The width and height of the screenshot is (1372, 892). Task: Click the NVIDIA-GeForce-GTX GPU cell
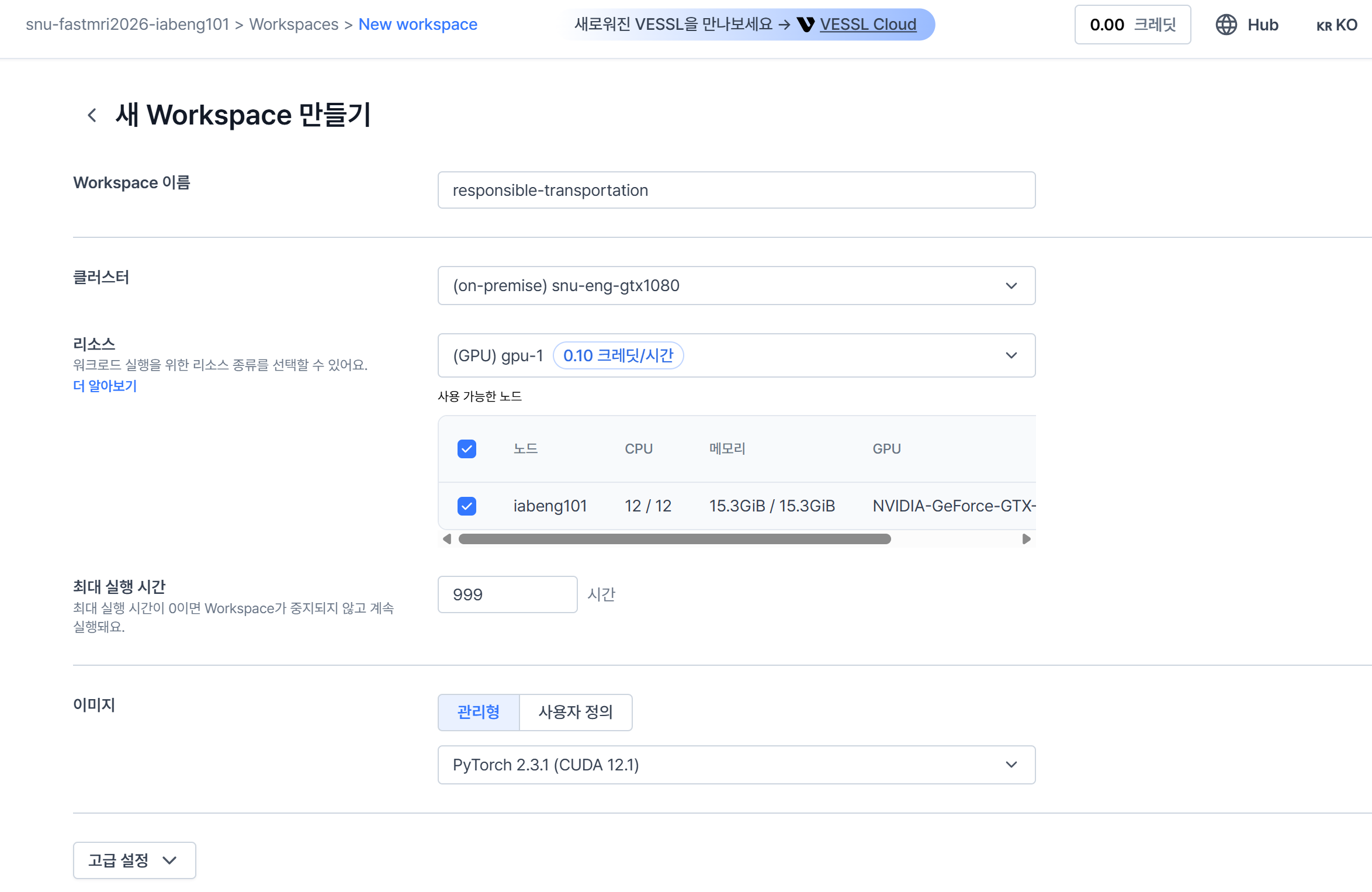tap(954, 506)
